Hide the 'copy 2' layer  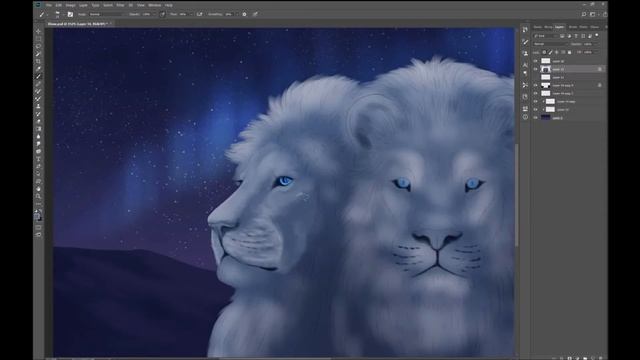536,93
